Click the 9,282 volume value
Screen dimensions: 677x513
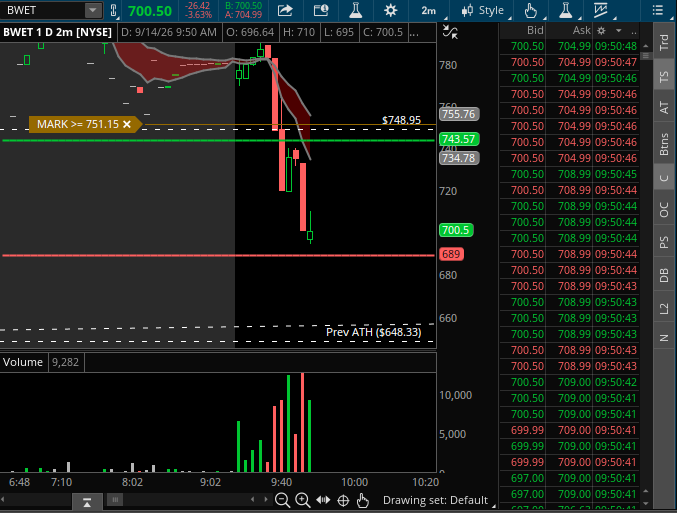point(66,362)
